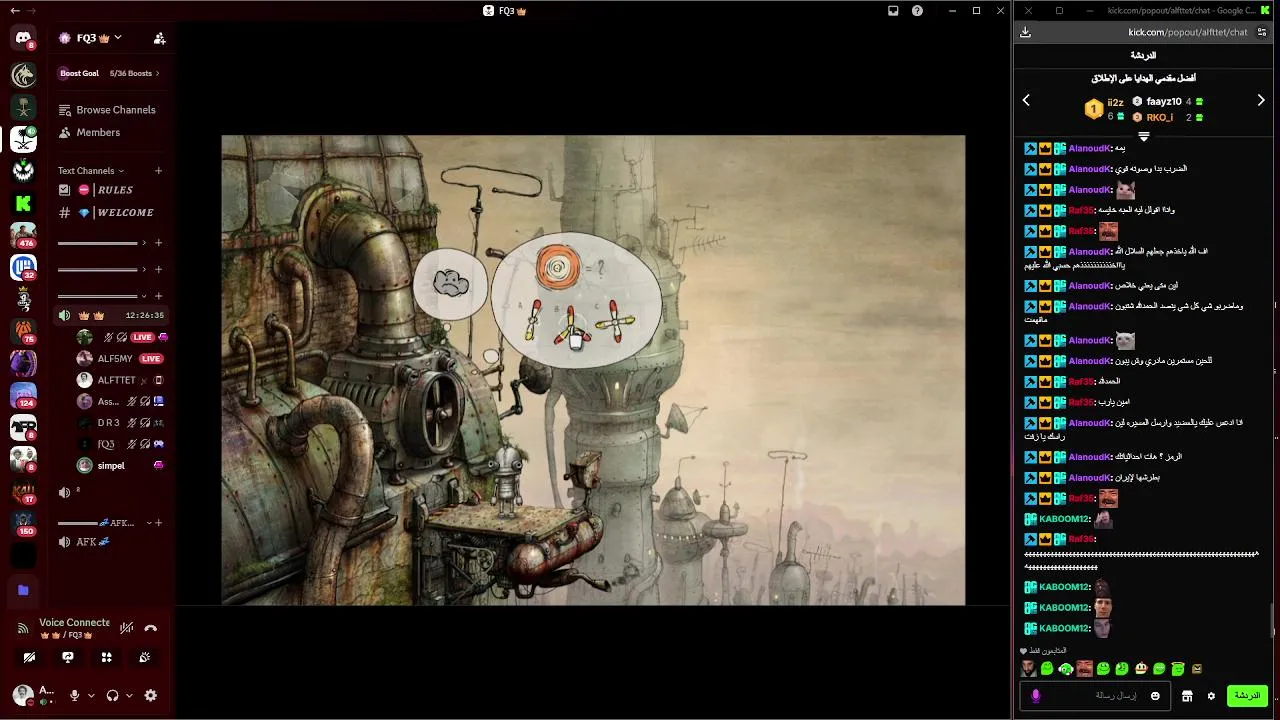Open the emoji picker in Kick chat input
This screenshot has width=1280, height=720.
1155,696
